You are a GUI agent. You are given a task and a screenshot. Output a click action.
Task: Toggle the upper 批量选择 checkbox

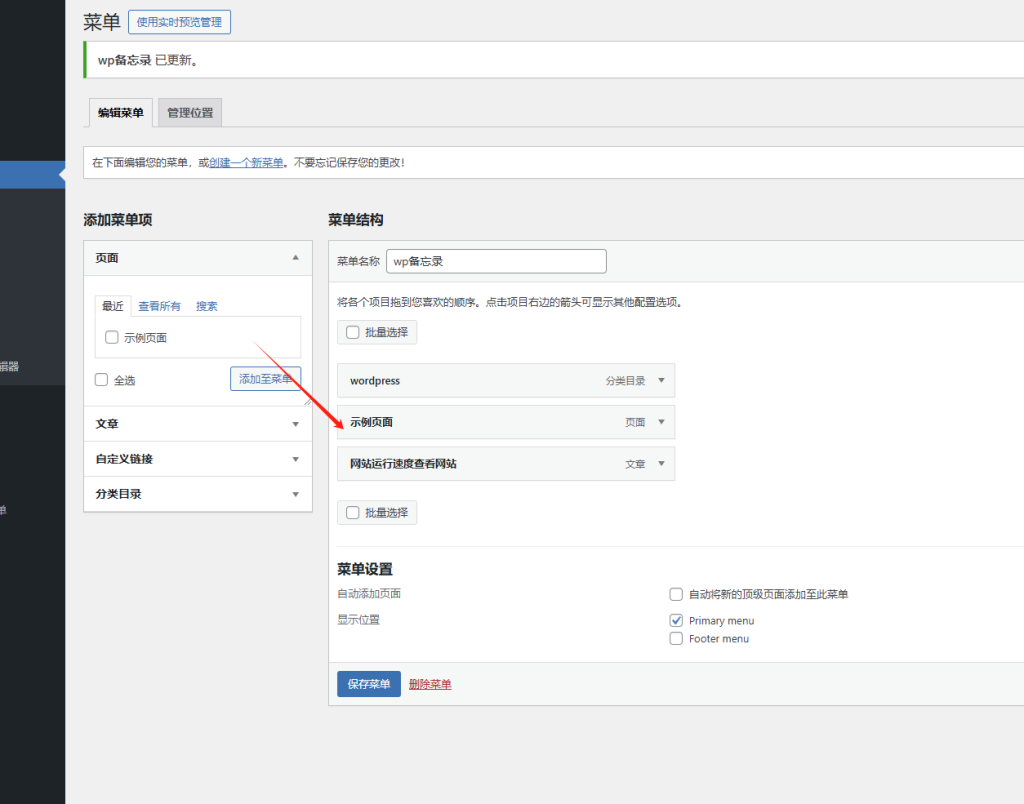pyautogui.click(x=352, y=332)
